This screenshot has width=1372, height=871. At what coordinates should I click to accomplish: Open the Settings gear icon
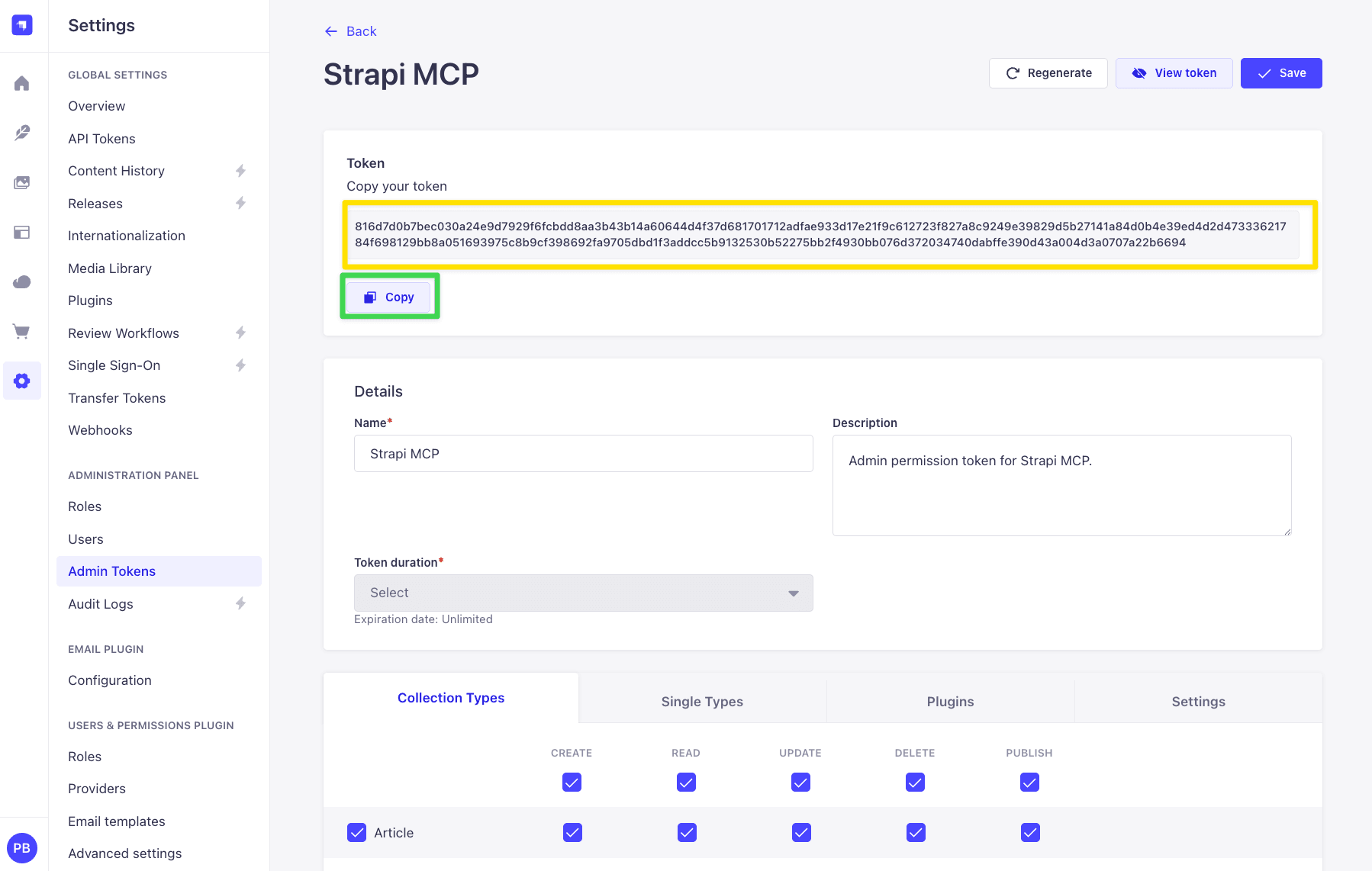22,381
